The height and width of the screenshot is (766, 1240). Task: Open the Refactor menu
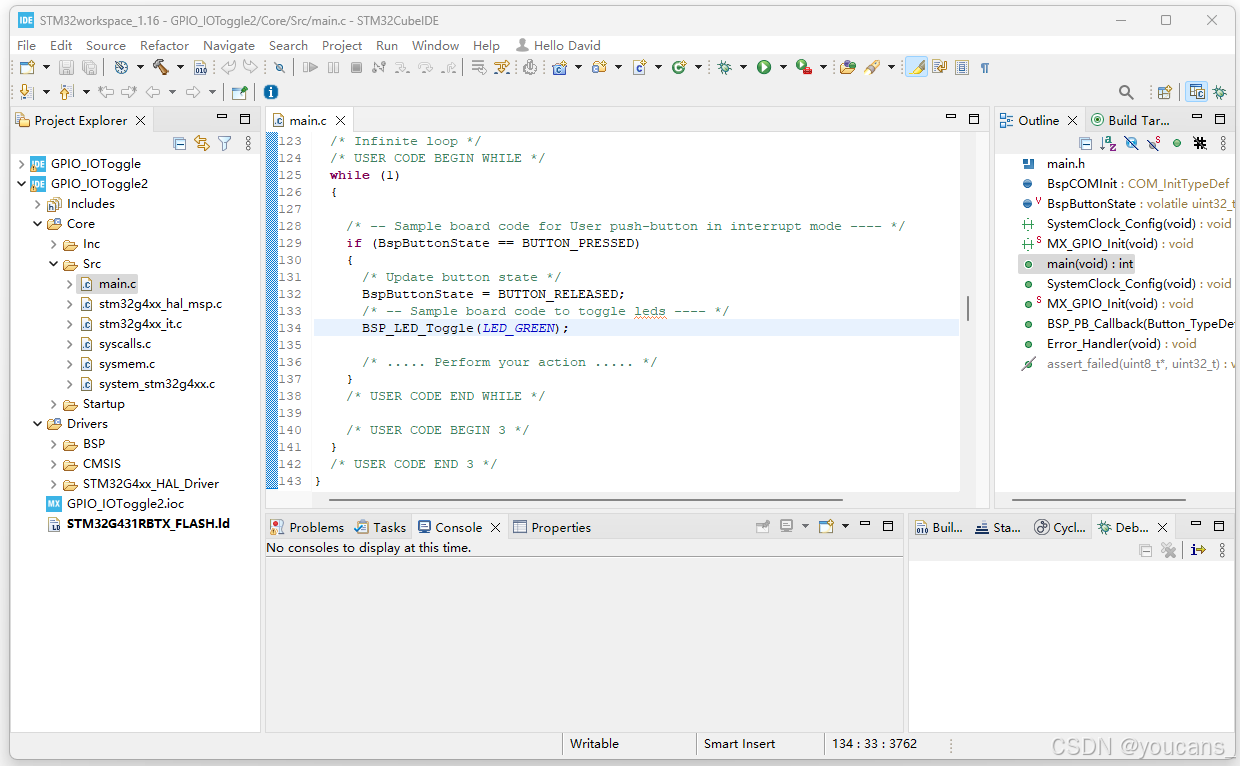click(164, 45)
